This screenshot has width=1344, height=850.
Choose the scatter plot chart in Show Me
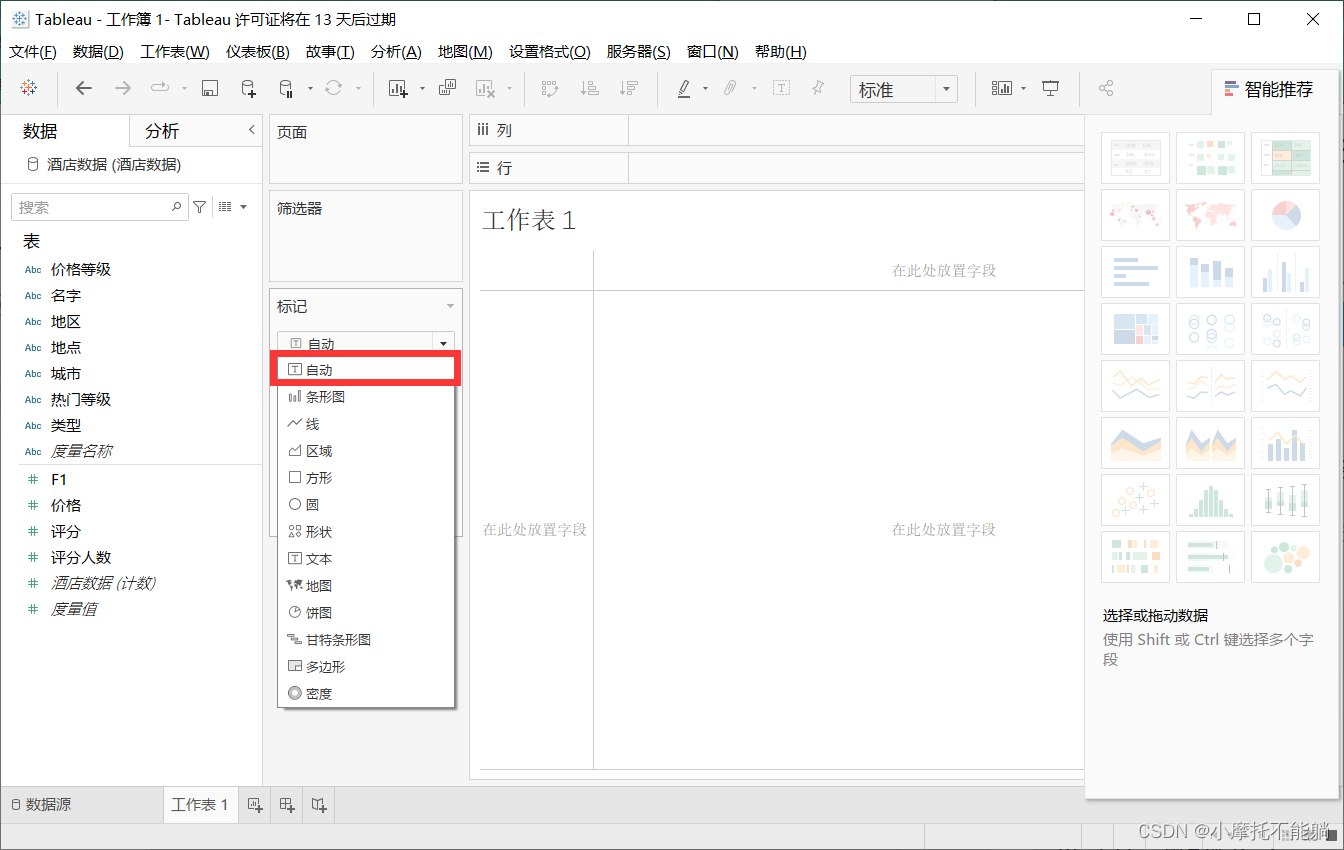point(1135,500)
